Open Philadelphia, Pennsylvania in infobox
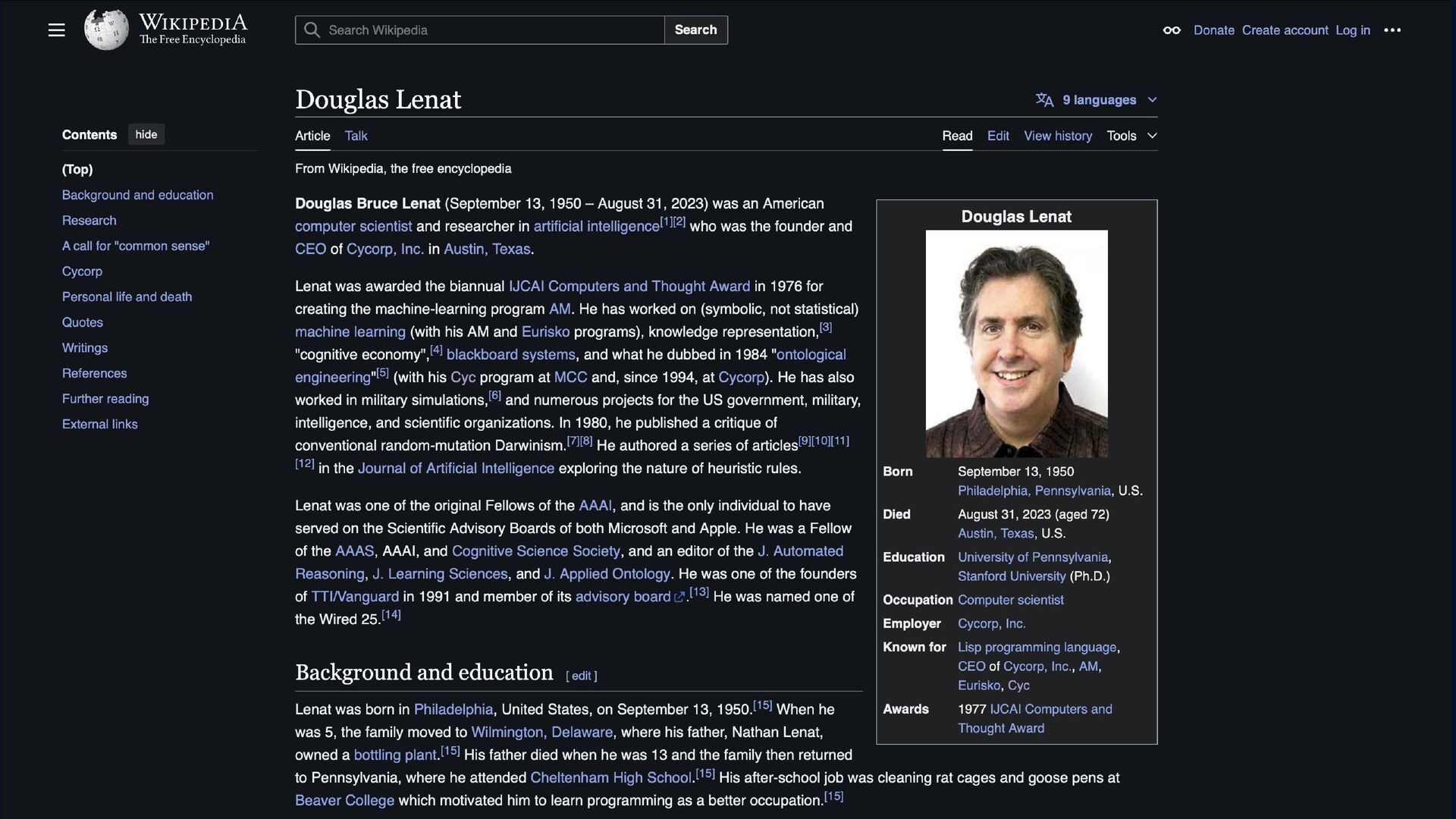The image size is (1456, 819). point(1034,491)
